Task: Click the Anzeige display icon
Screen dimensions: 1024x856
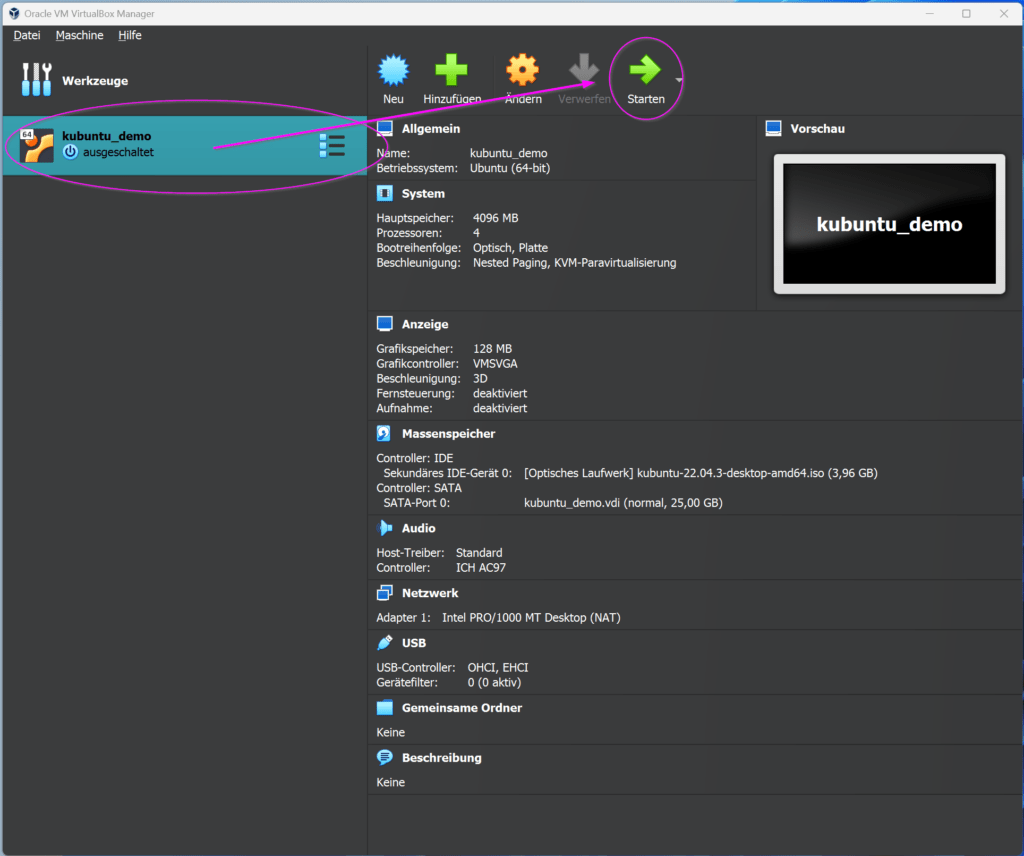Action: [385, 324]
